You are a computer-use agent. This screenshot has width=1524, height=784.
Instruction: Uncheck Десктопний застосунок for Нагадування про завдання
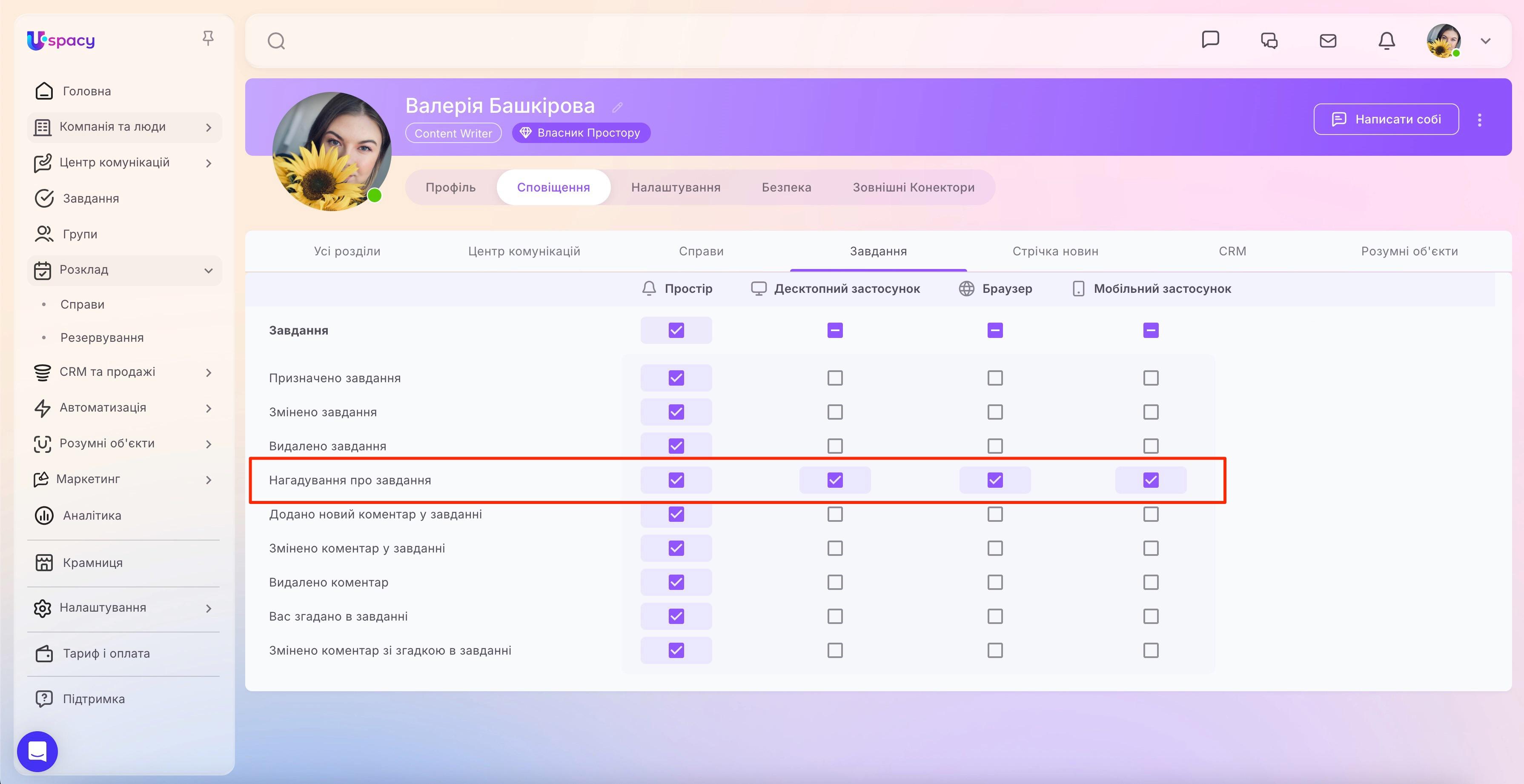pos(835,480)
